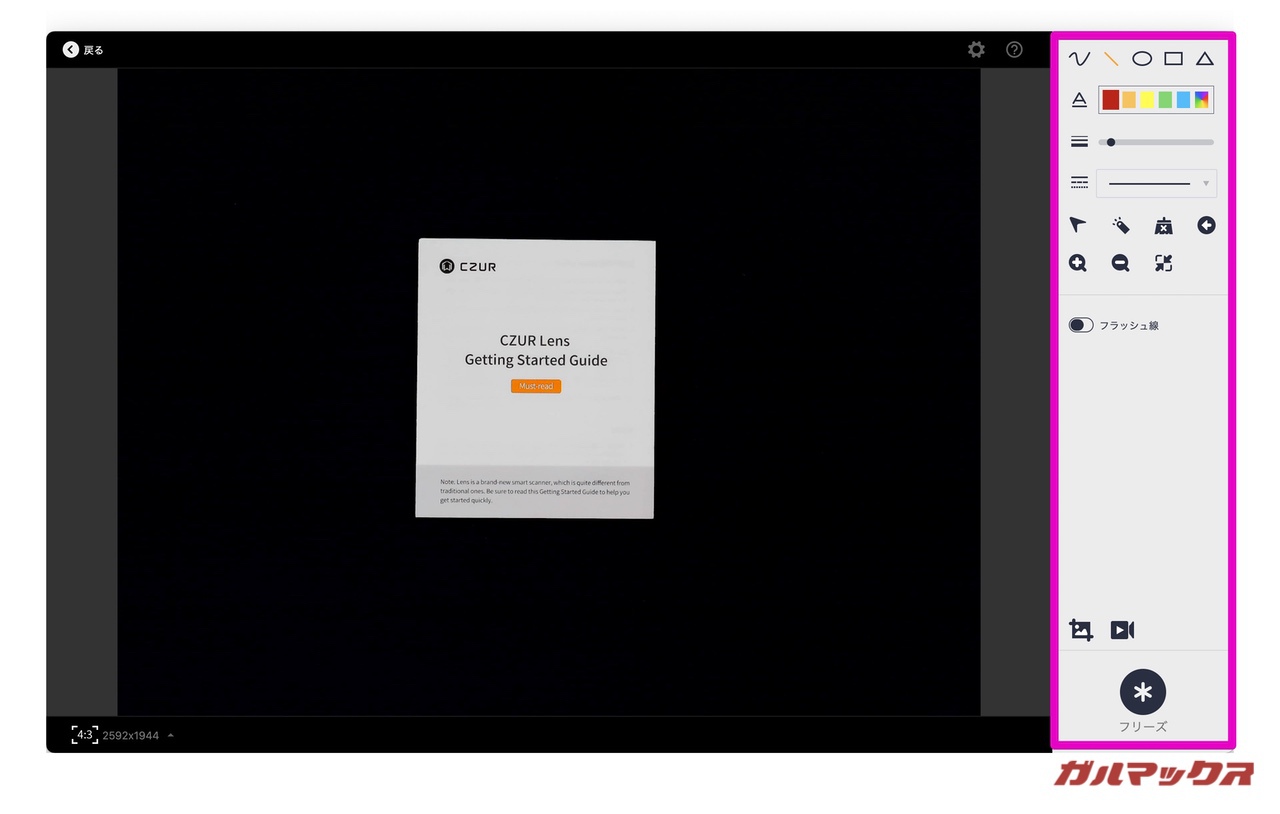Reset view with the fit-to-screen icon
This screenshot has height=814, width=1280.
(x=1163, y=263)
